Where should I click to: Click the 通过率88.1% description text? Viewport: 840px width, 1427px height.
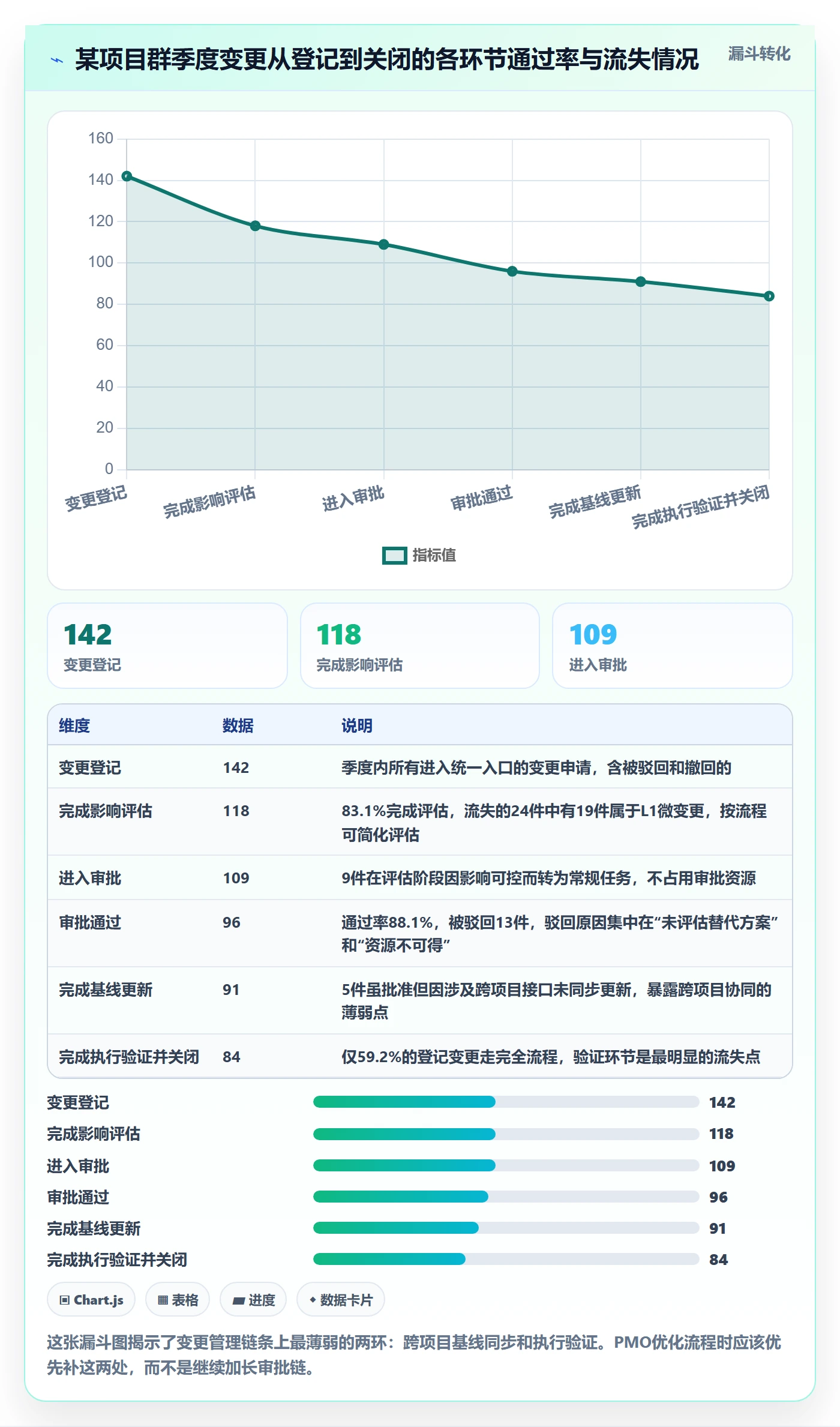560,934
